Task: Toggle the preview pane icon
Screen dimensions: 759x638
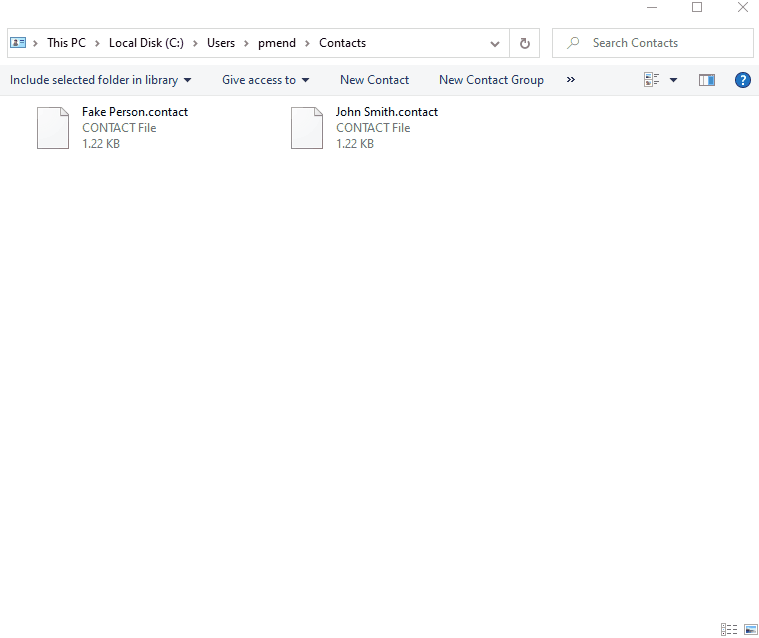Action: pos(707,80)
